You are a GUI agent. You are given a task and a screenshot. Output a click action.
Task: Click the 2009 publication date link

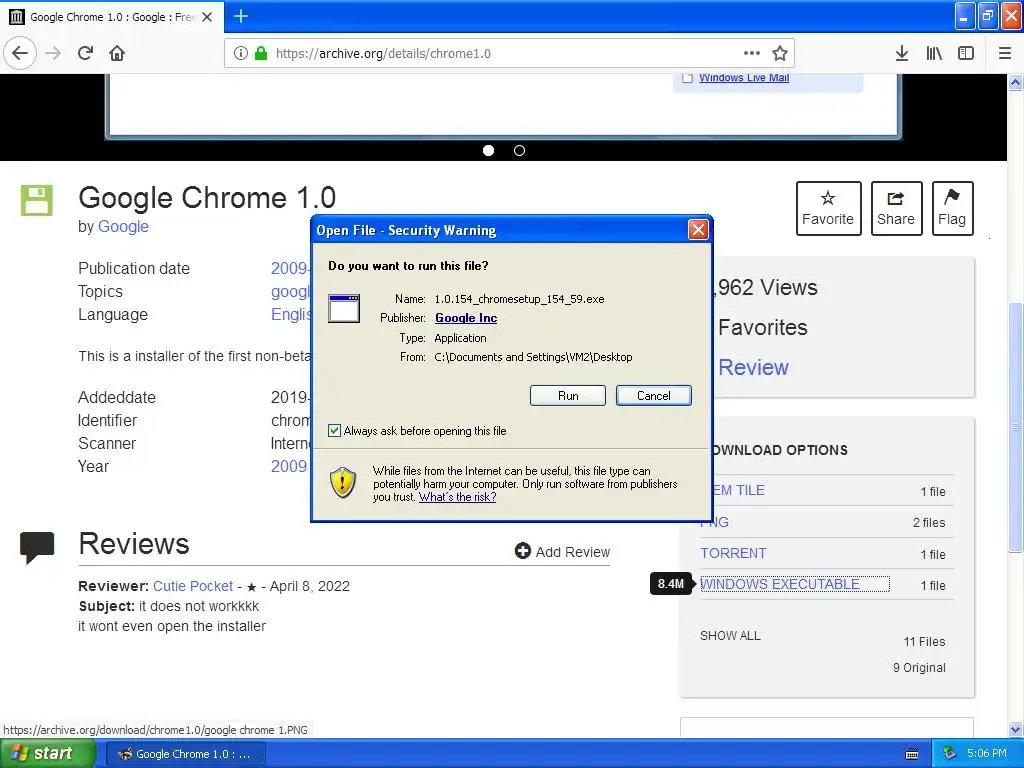[x=290, y=268]
